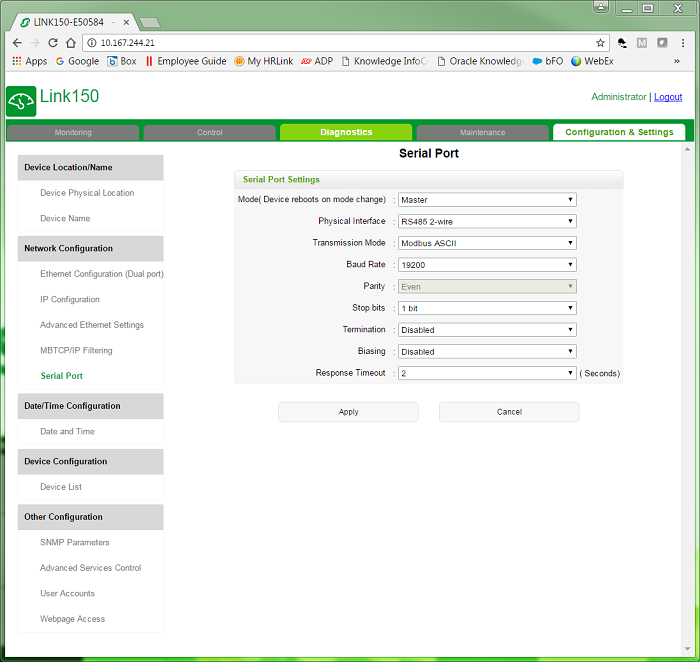This screenshot has height=662, width=700.
Task: Reload the page with the refresh icon
Action: point(53,43)
